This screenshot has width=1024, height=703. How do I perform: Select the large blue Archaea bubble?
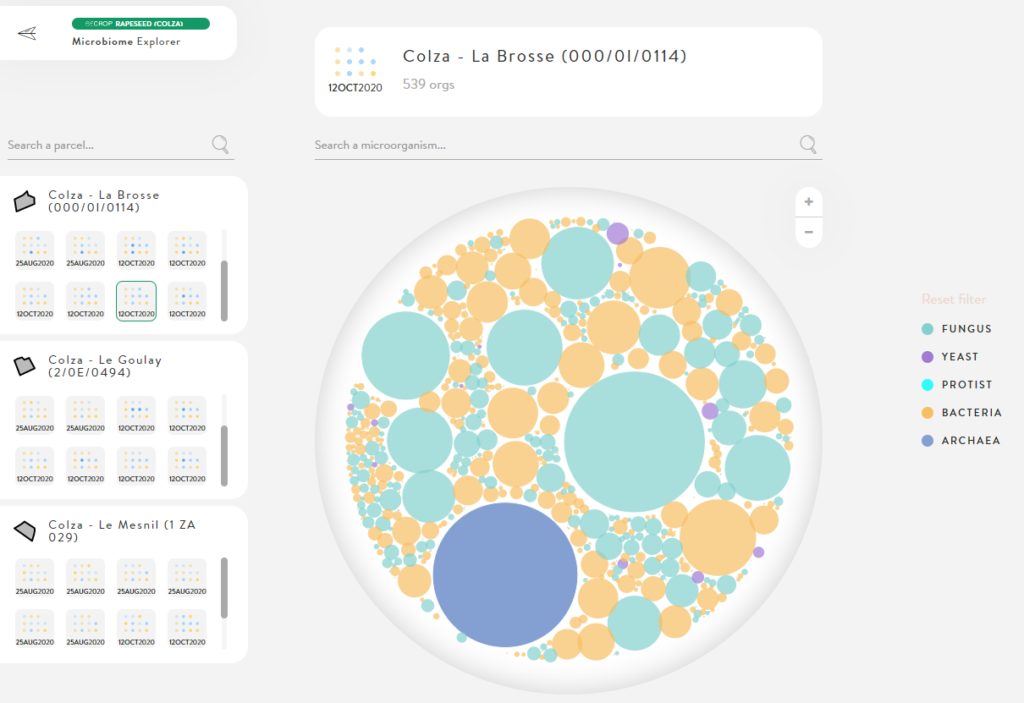click(x=505, y=574)
